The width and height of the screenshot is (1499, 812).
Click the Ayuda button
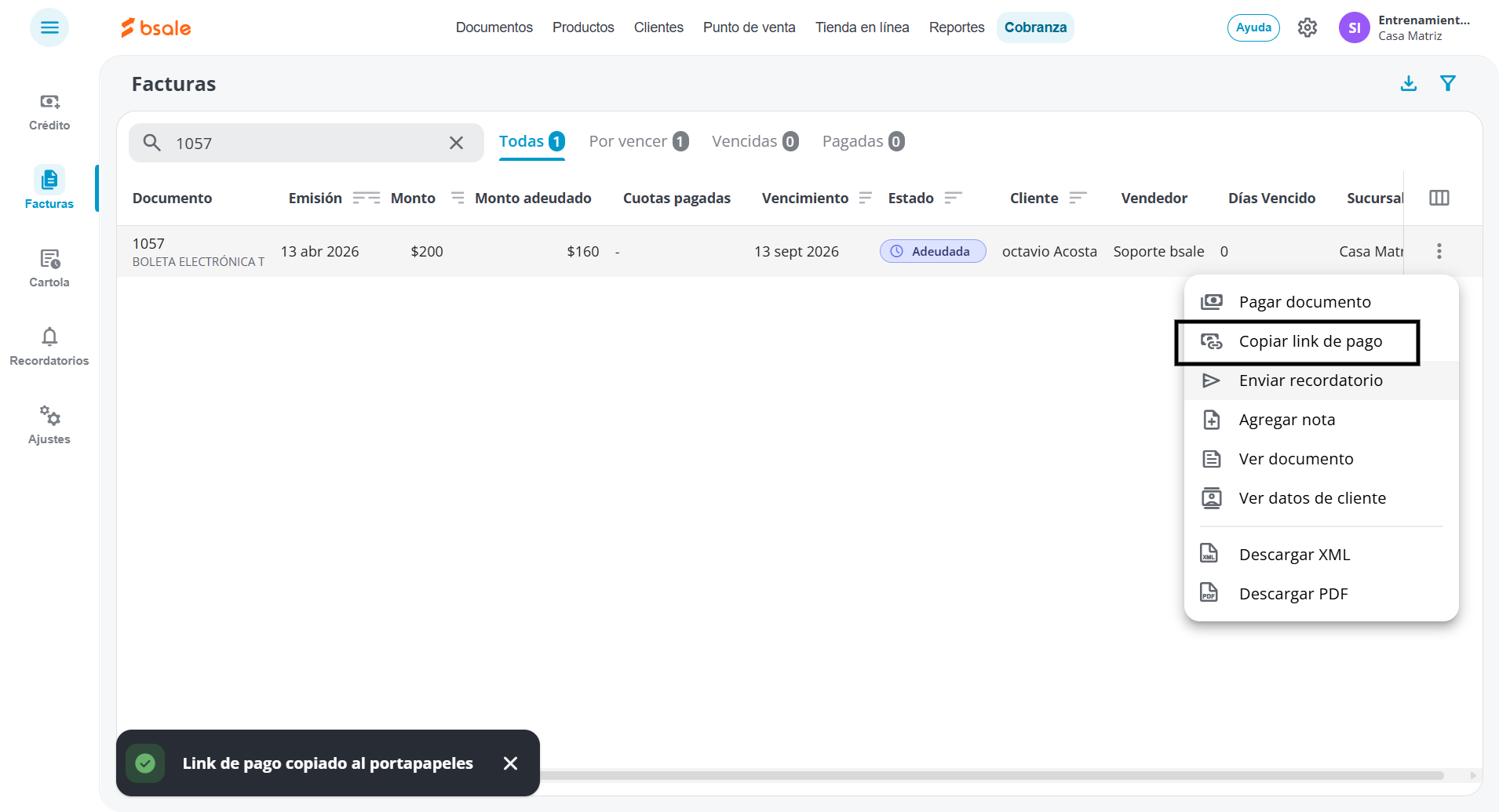click(x=1254, y=27)
